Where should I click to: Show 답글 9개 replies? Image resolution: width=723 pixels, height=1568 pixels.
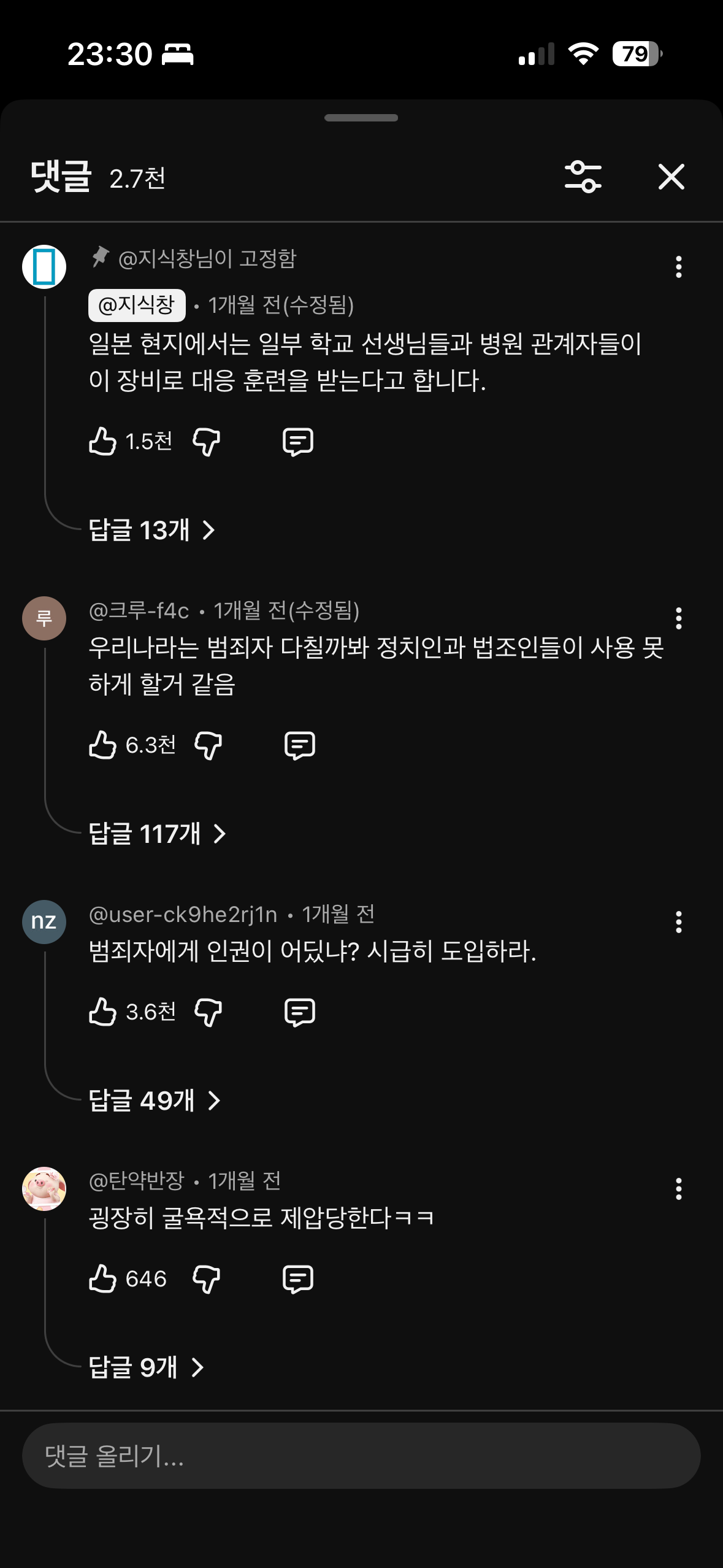pos(146,1367)
